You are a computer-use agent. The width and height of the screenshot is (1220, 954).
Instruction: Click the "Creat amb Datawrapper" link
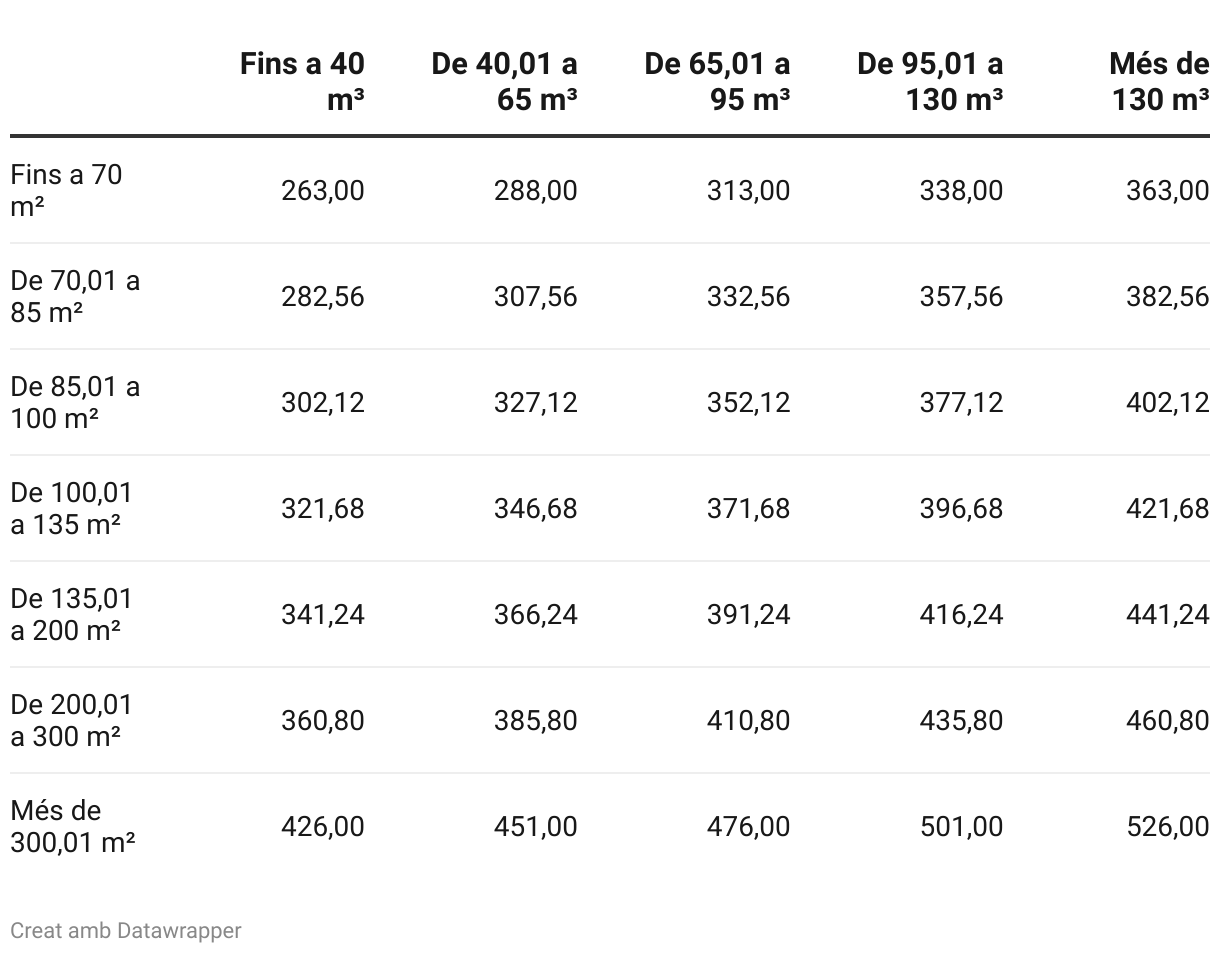tap(126, 931)
